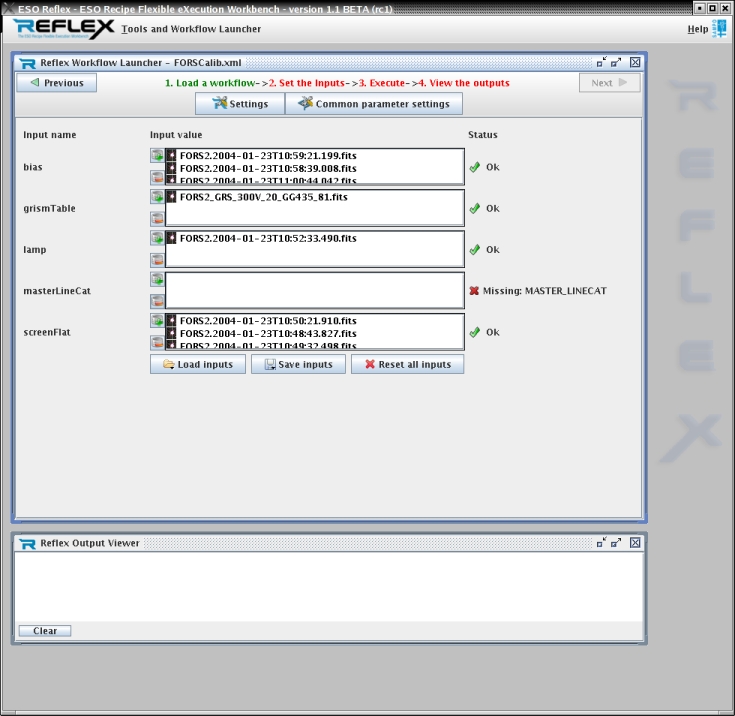Click the ESO logo icon beside Help
Viewport: 735px width, 716px height.
[720, 29]
